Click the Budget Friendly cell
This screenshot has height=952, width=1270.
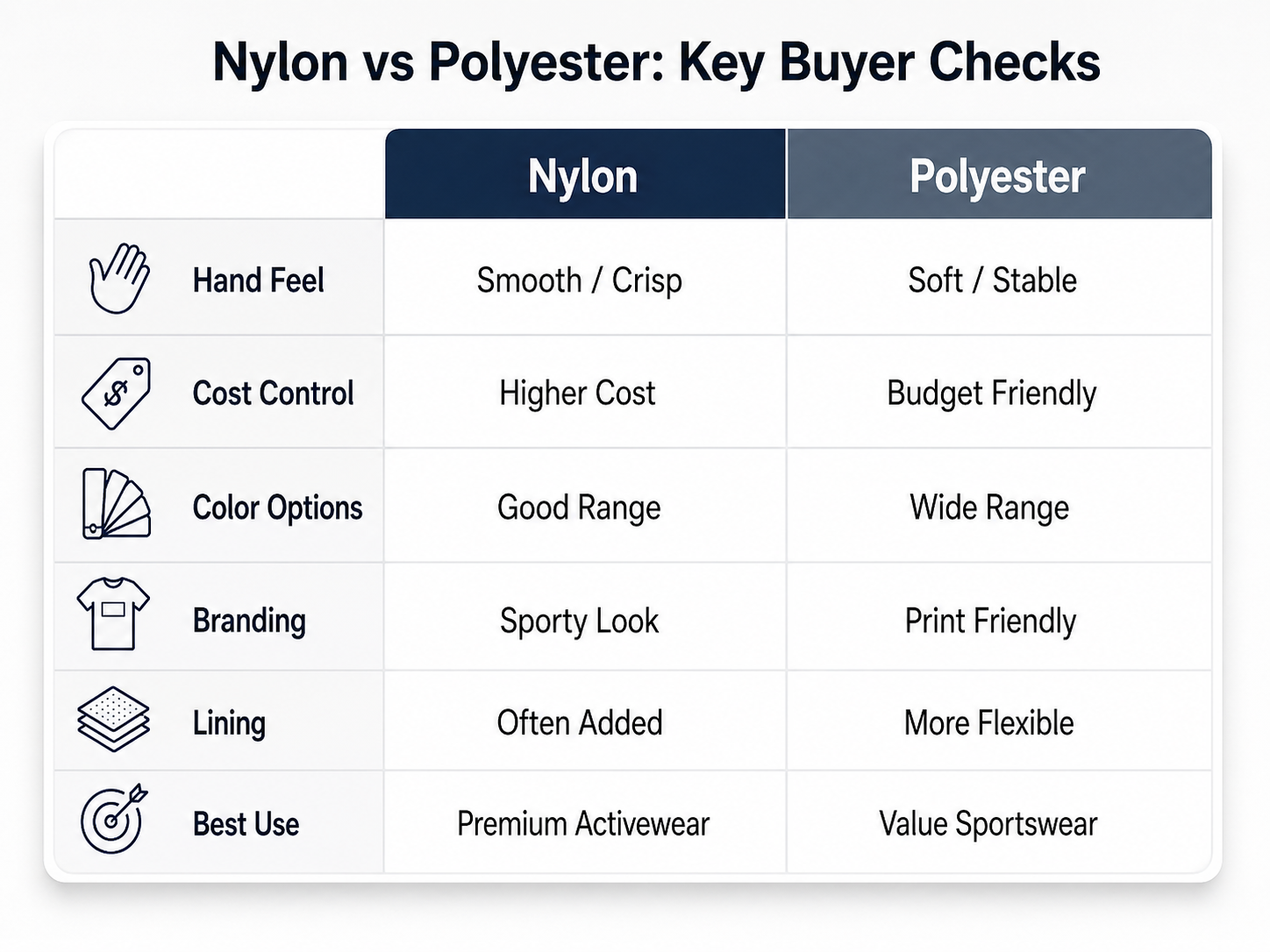point(991,394)
